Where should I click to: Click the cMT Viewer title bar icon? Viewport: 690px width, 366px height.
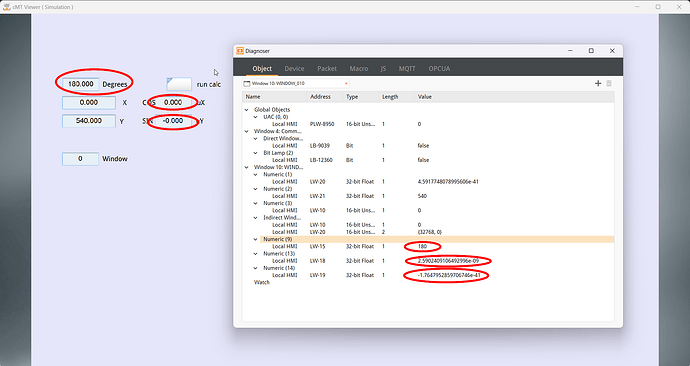(6, 7)
